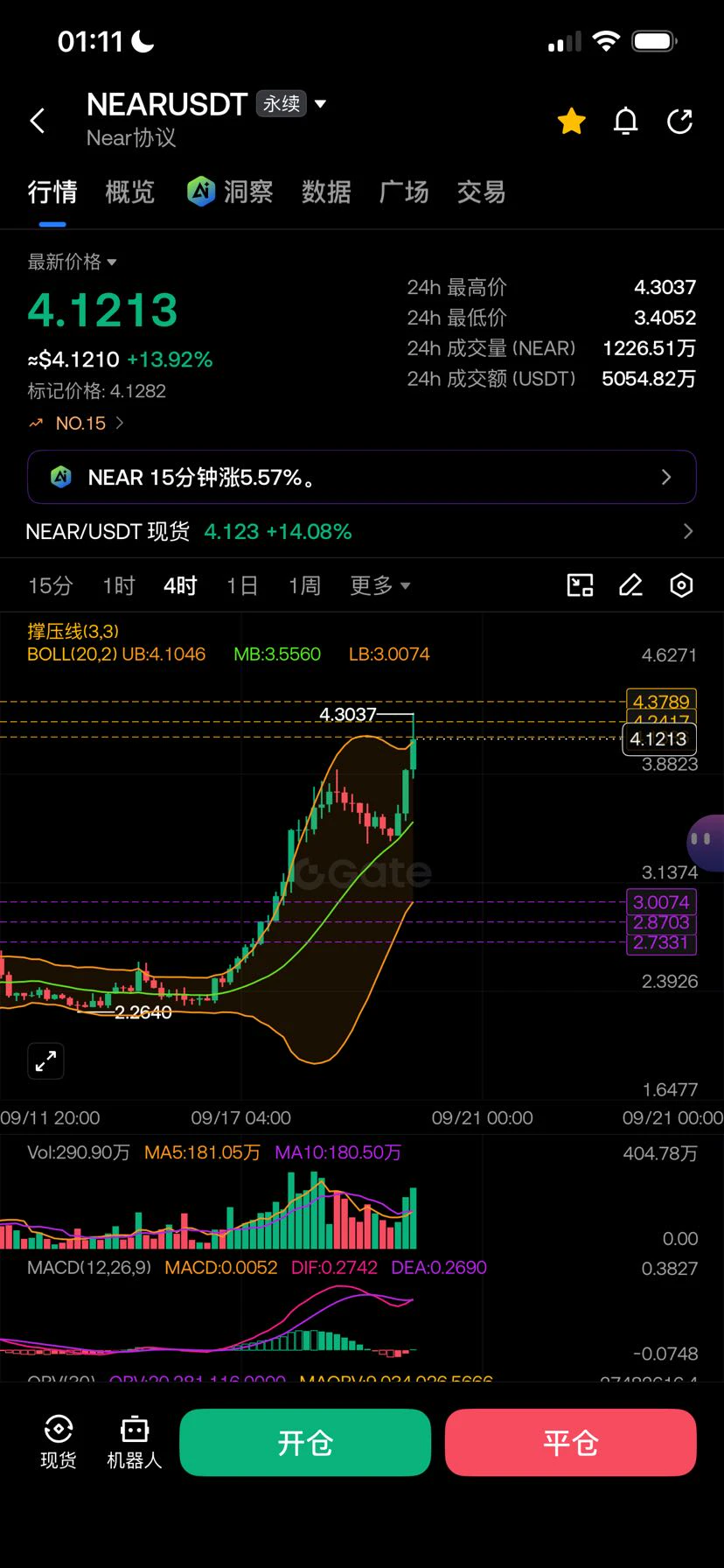Image resolution: width=724 pixels, height=1568 pixels.
Task: Open the 机器人 trading bot icon
Action: tap(135, 1442)
